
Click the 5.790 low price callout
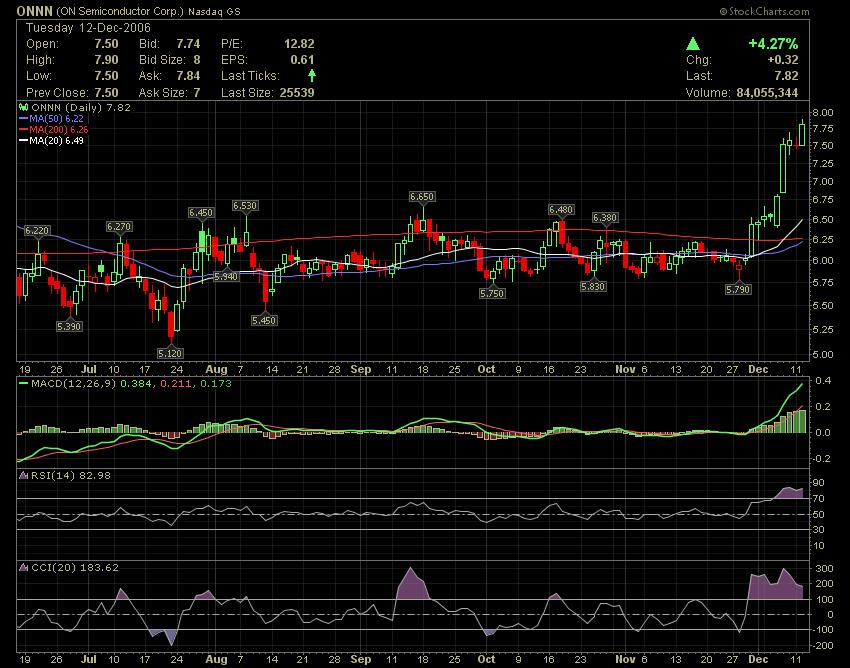(x=738, y=290)
